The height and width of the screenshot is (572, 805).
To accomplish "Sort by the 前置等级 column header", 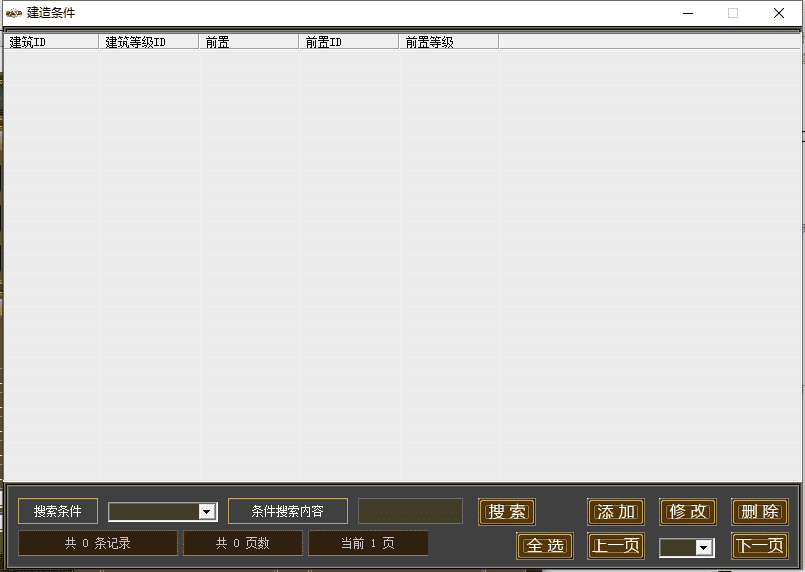I will [x=449, y=42].
